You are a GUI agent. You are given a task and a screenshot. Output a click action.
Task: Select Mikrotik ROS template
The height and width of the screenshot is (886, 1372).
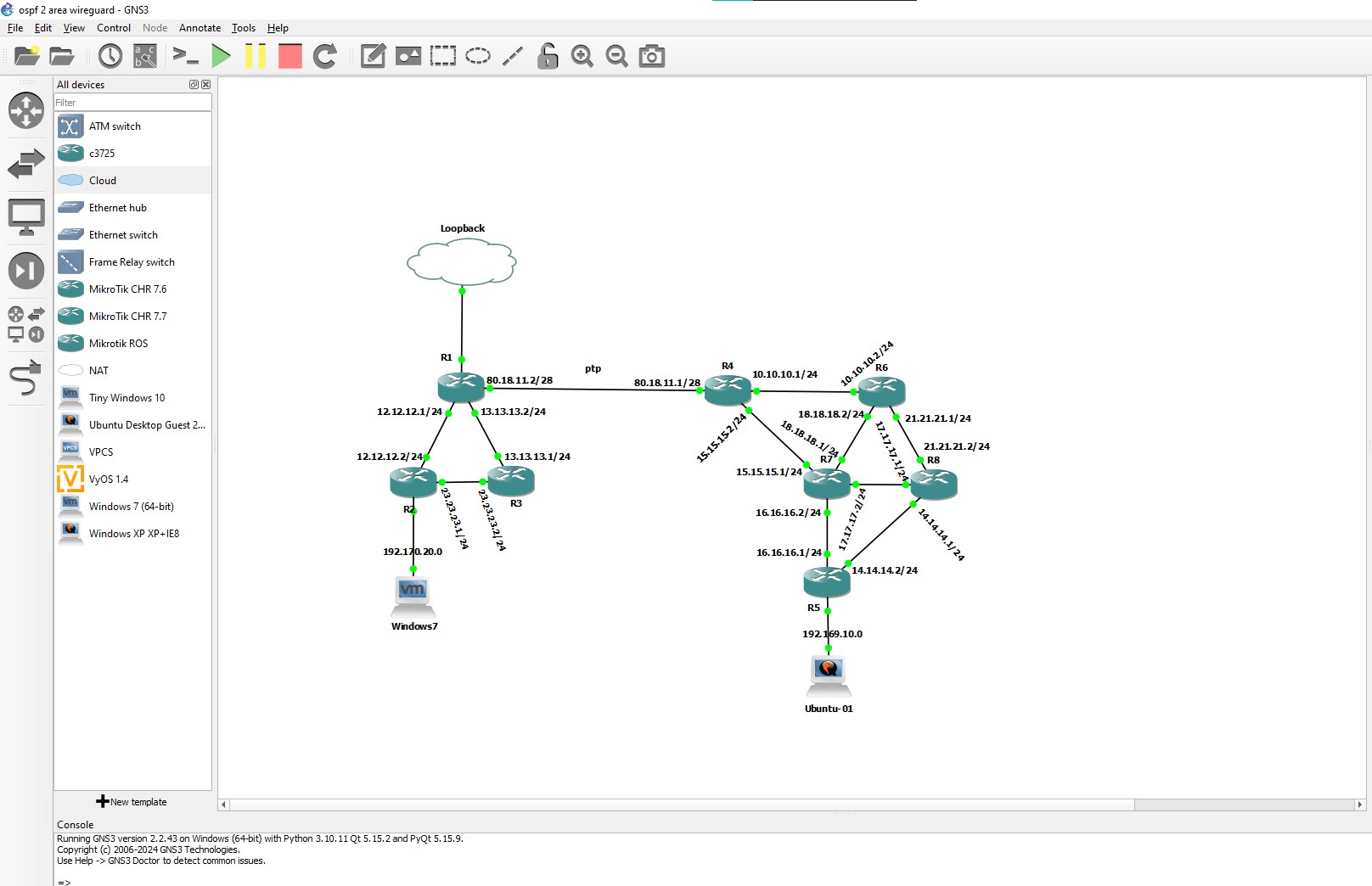[x=132, y=344]
